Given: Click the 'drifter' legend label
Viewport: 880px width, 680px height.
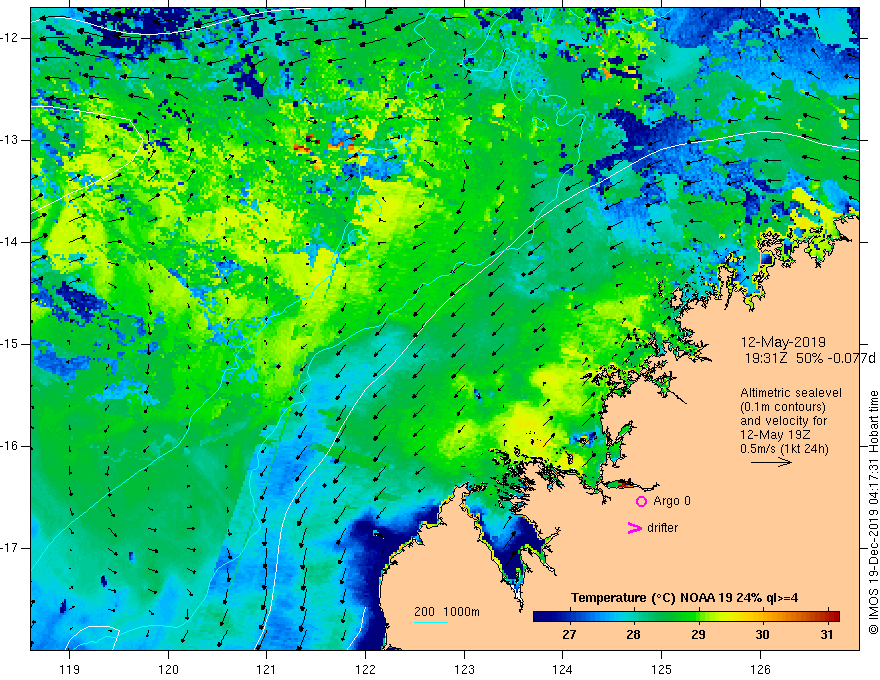Looking at the screenshot, I should click(662, 528).
